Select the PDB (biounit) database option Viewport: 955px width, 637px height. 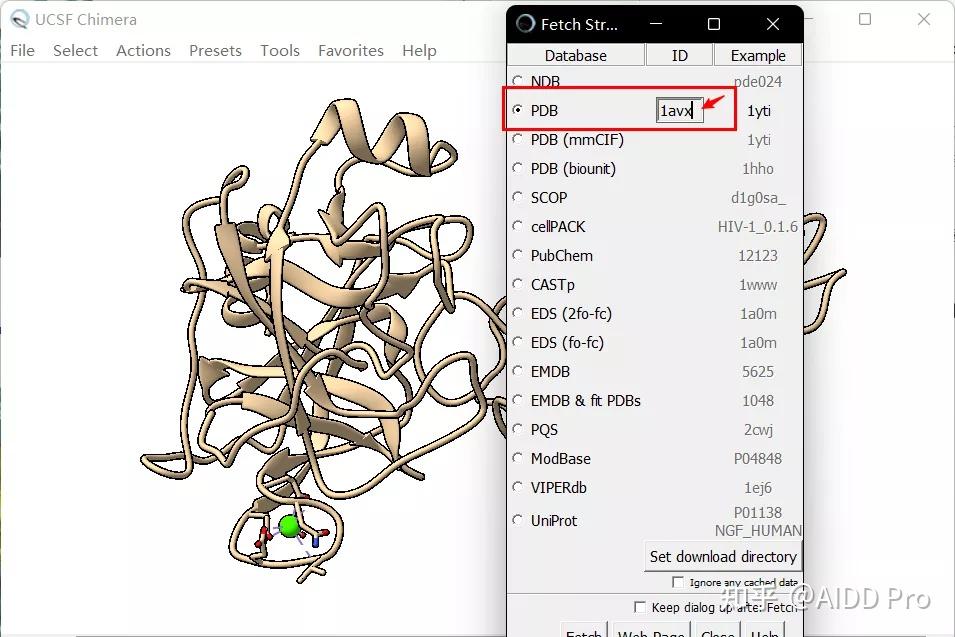point(517,168)
